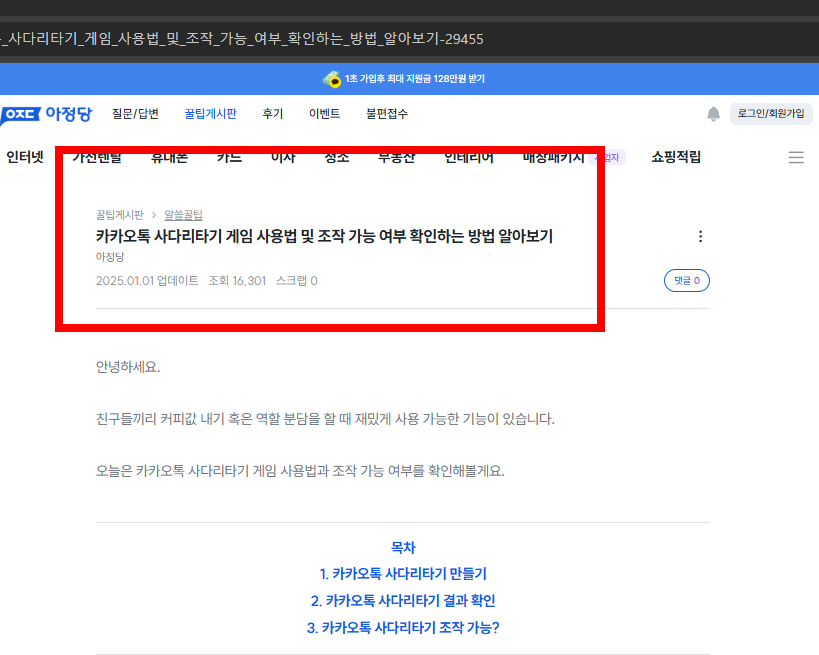819x655 pixels.
Task: Select the 후기 menu item
Action: 272,114
